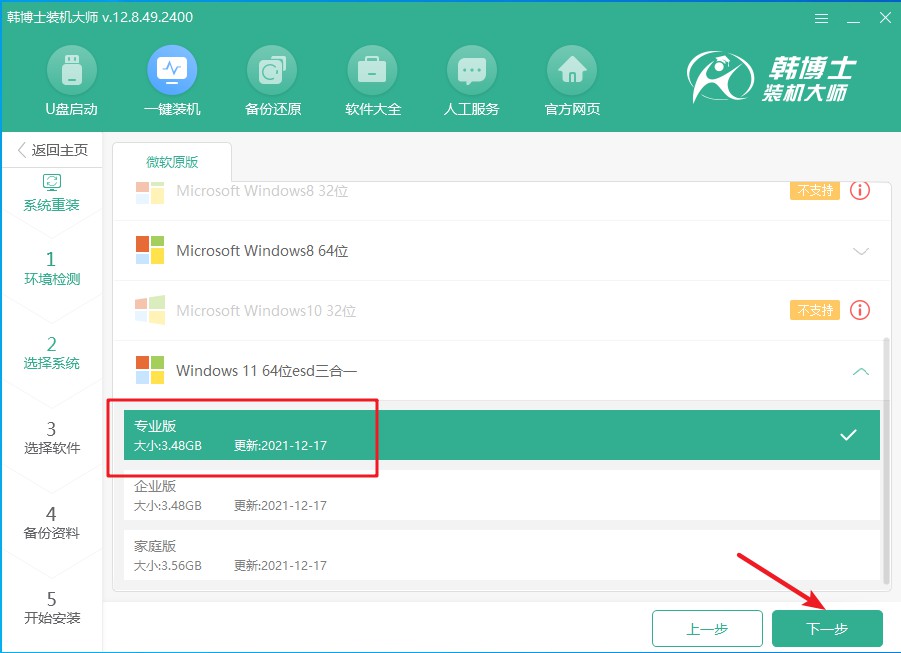Viewport: 901px width, 653px height.
Task: Choose the 家庭版 Home edition option
Action: (x=501, y=555)
